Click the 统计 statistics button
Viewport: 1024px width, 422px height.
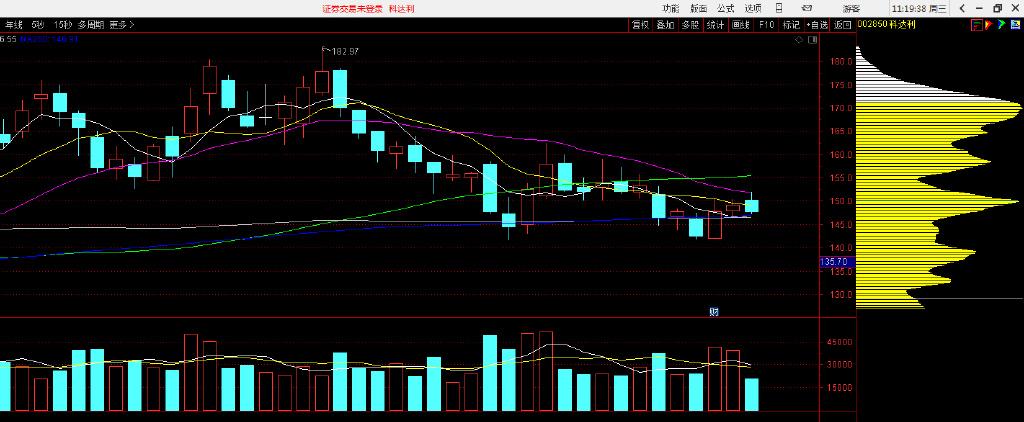(716, 25)
